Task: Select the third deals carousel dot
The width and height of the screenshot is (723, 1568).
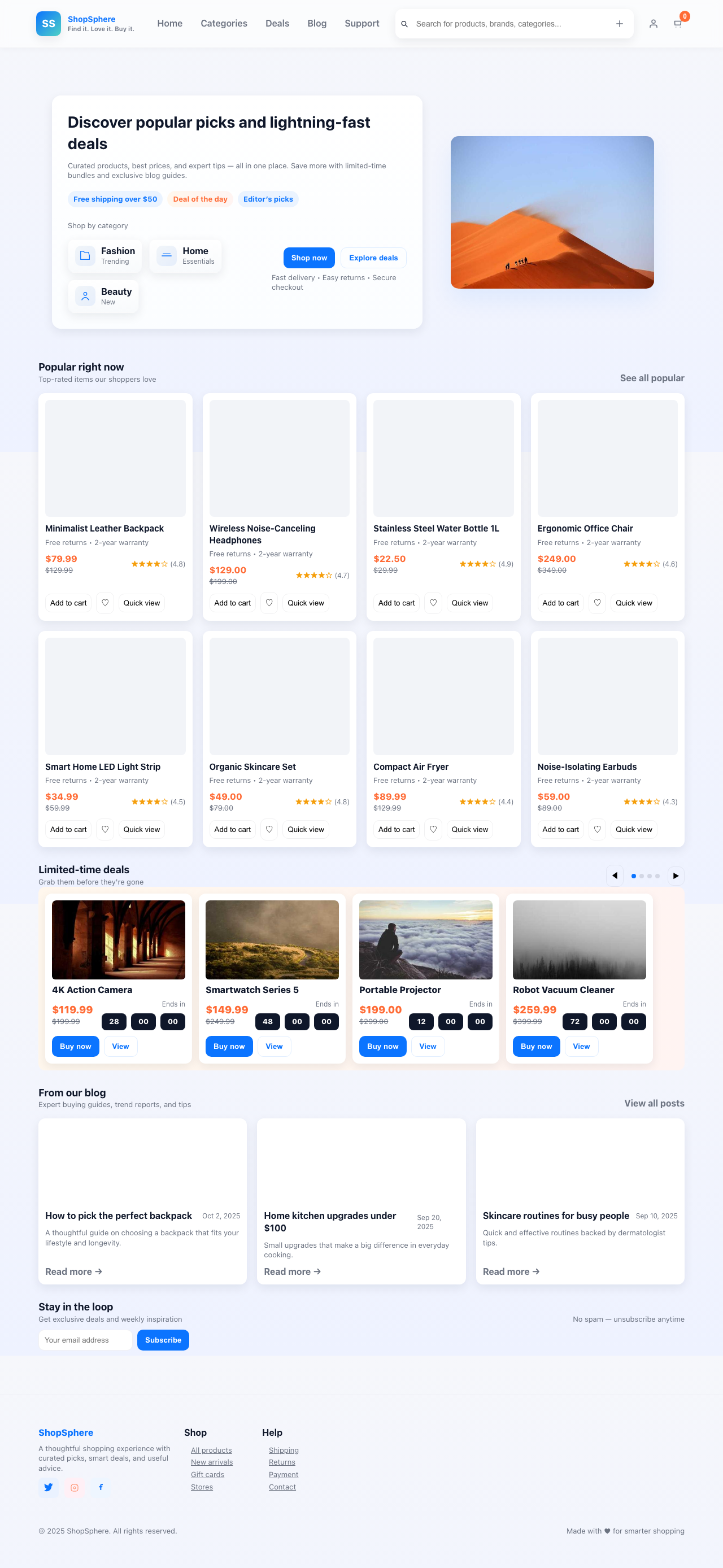Action: (x=650, y=876)
